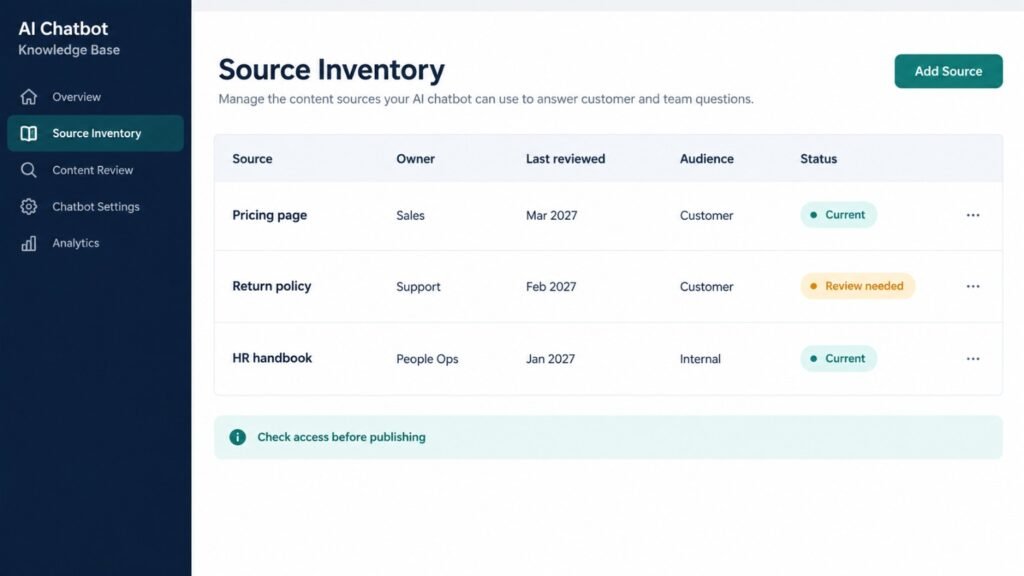Open the HR handbook source row

pos(608,359)
